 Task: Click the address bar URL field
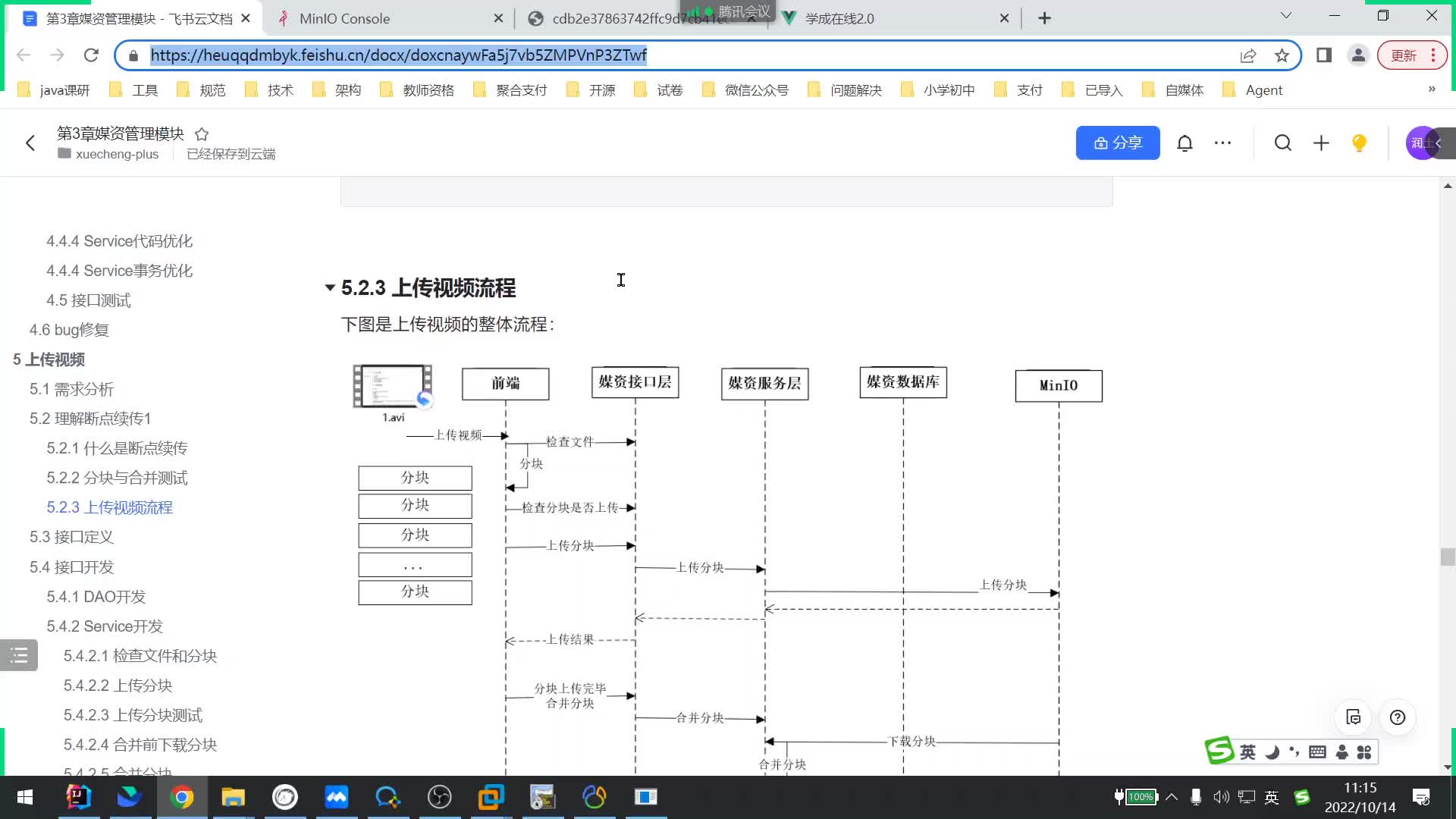(682, 55)
